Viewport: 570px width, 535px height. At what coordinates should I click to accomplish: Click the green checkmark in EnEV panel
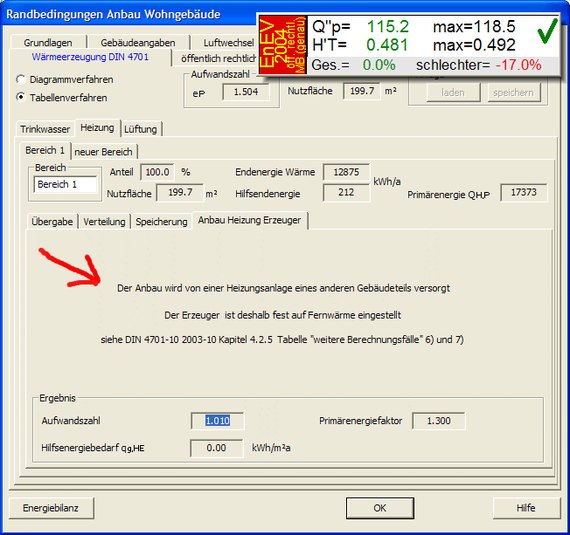547,32
